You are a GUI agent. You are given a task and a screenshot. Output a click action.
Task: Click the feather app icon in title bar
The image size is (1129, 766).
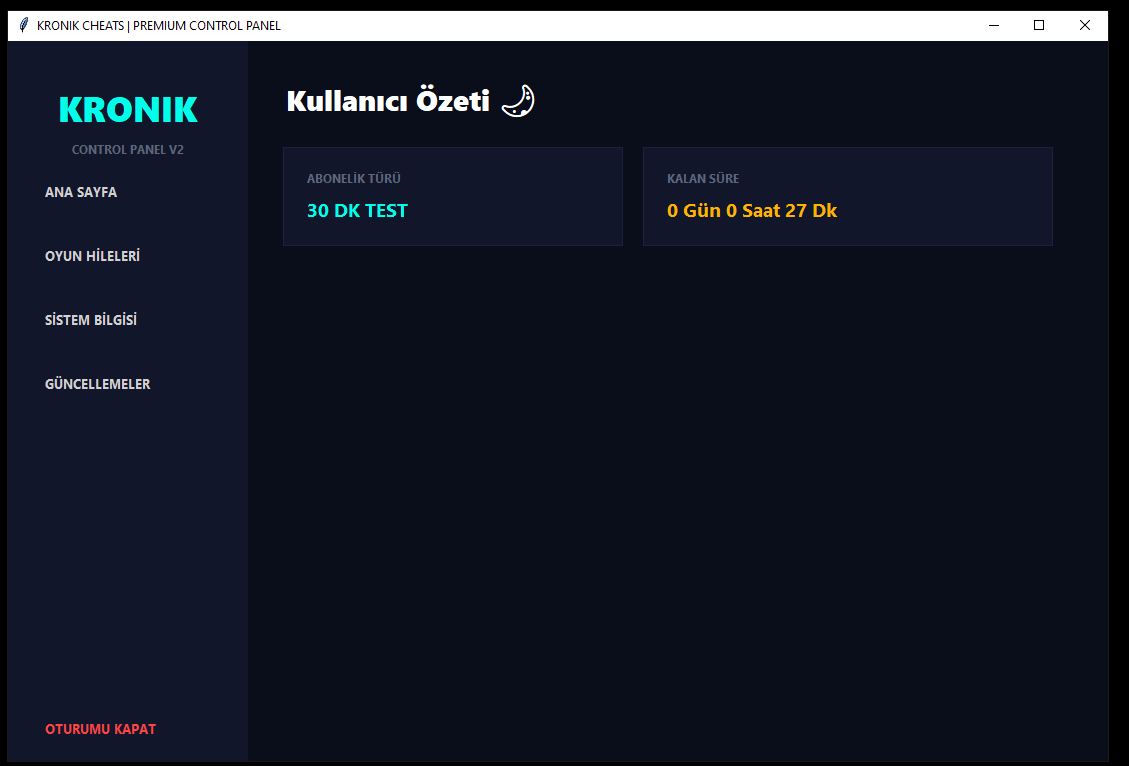click(23, 25)
